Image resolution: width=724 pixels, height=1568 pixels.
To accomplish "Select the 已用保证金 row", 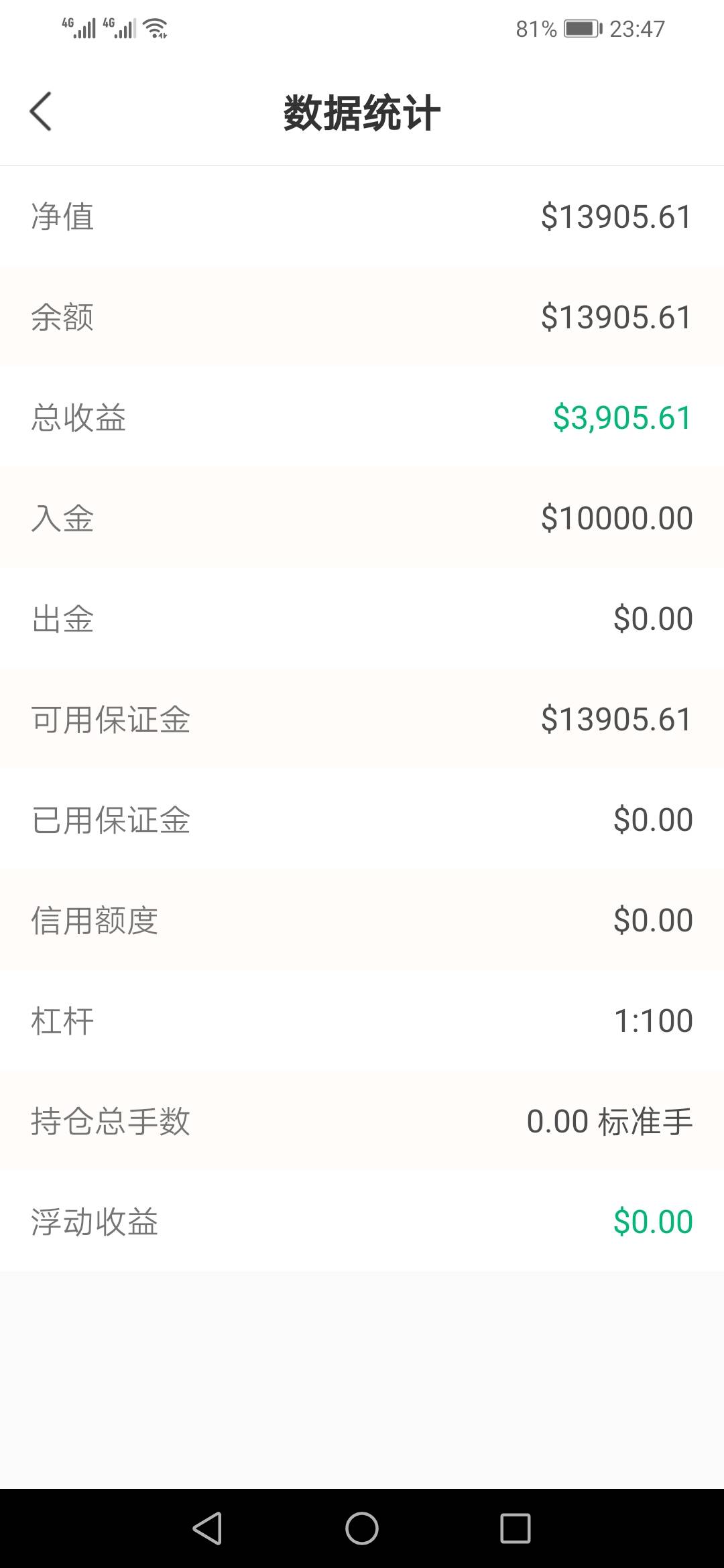I will pos(362,820).
